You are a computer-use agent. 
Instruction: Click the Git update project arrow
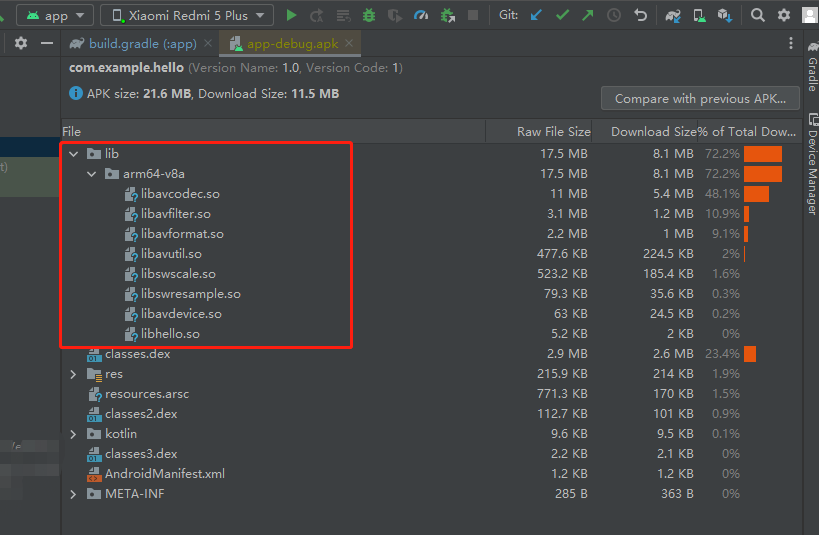536,15
